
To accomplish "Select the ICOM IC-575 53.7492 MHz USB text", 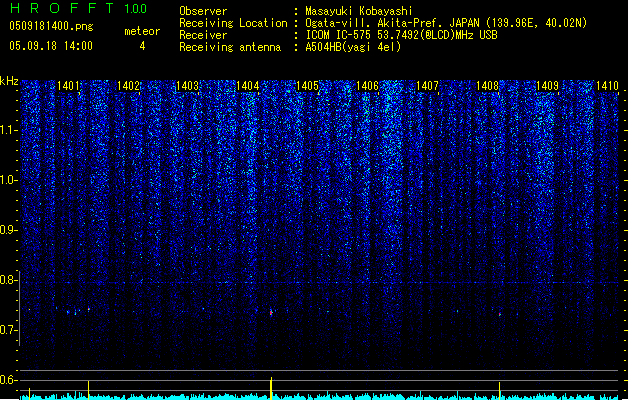I will point(402,35).
